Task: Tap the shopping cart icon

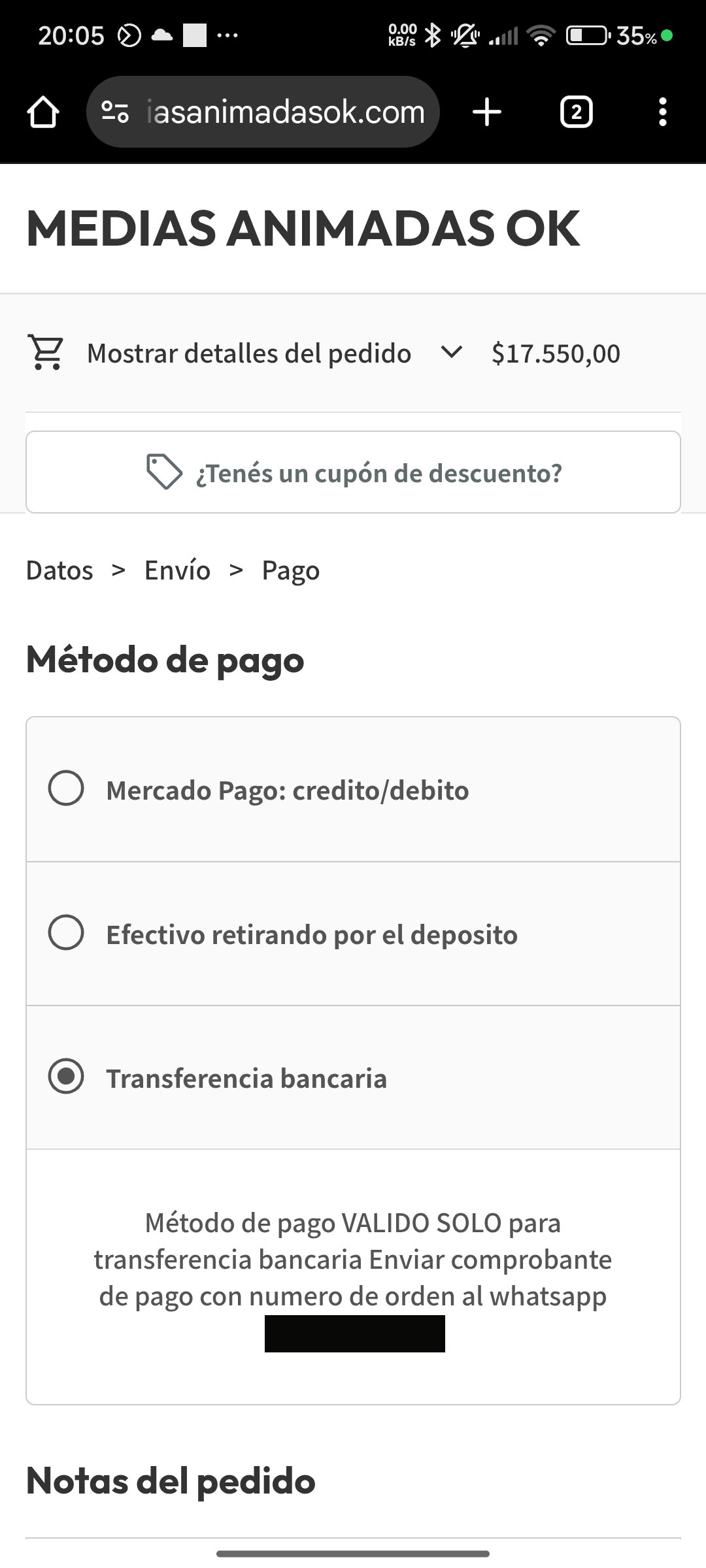Action: tap(46, 353)
